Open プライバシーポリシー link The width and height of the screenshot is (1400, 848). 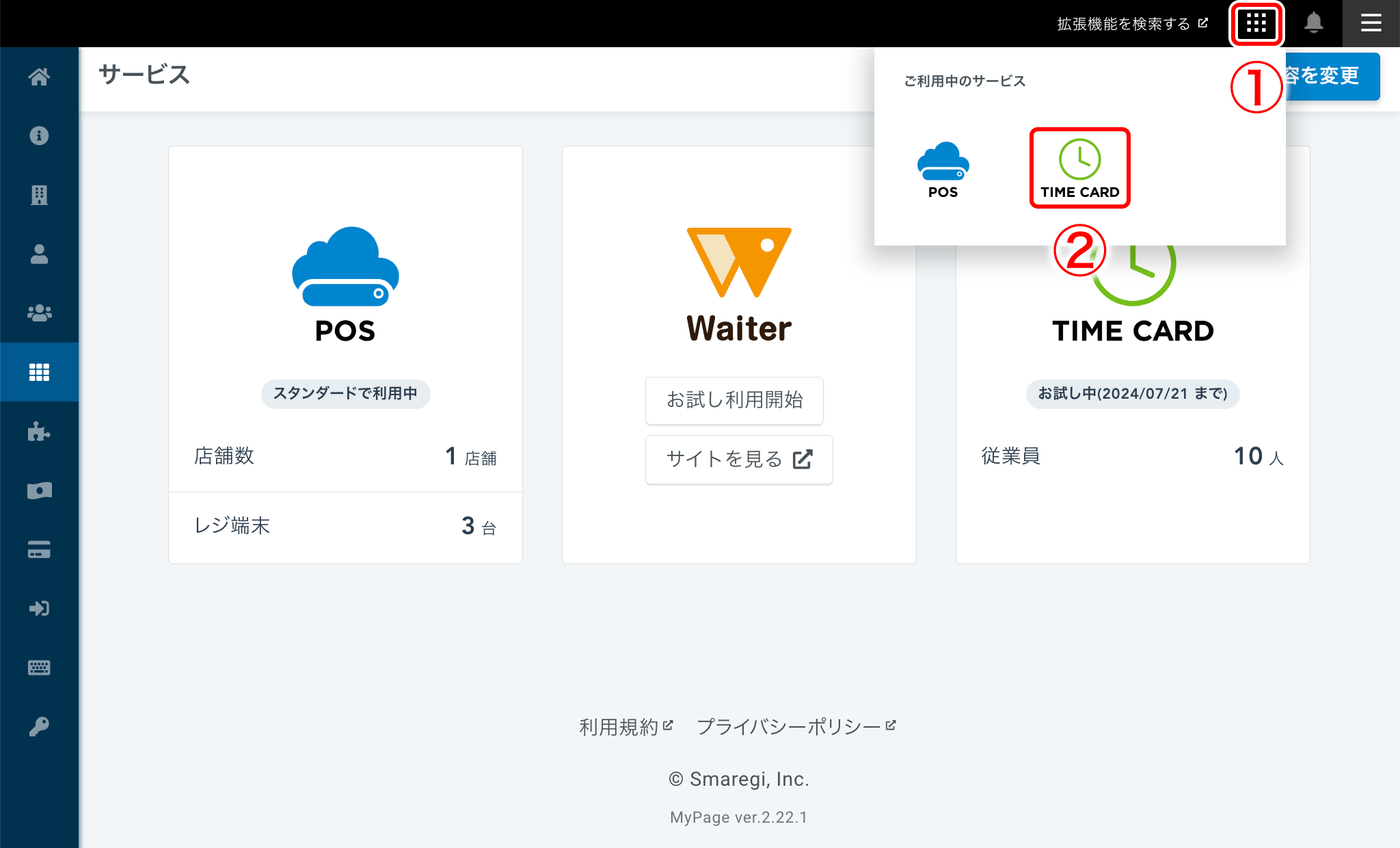(796, 726)
